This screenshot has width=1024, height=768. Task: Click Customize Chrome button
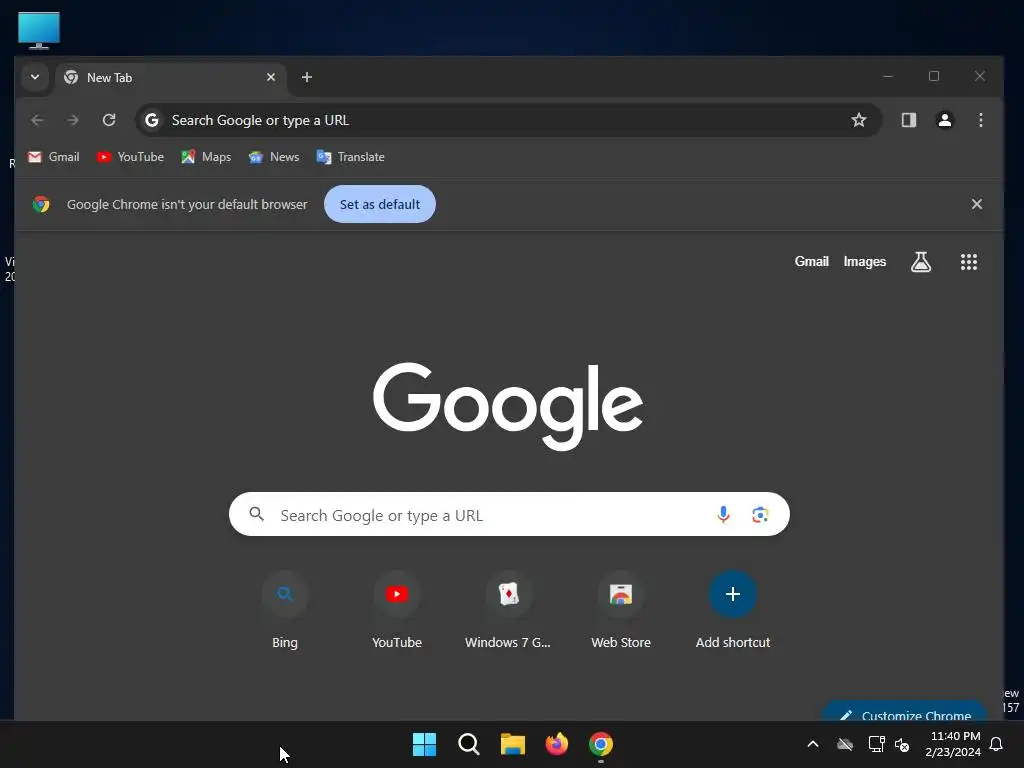pyautogui.click(x=905, y=712)
